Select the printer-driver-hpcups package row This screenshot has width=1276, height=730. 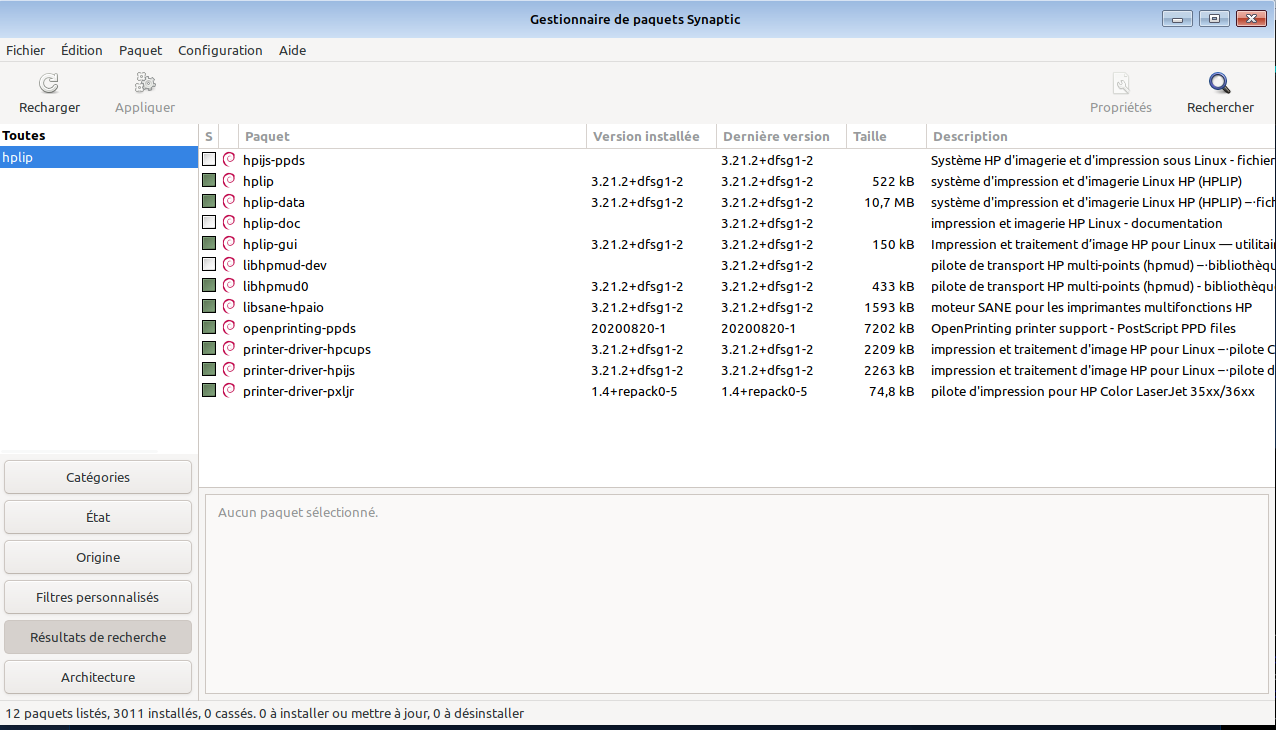click(306, 349)
